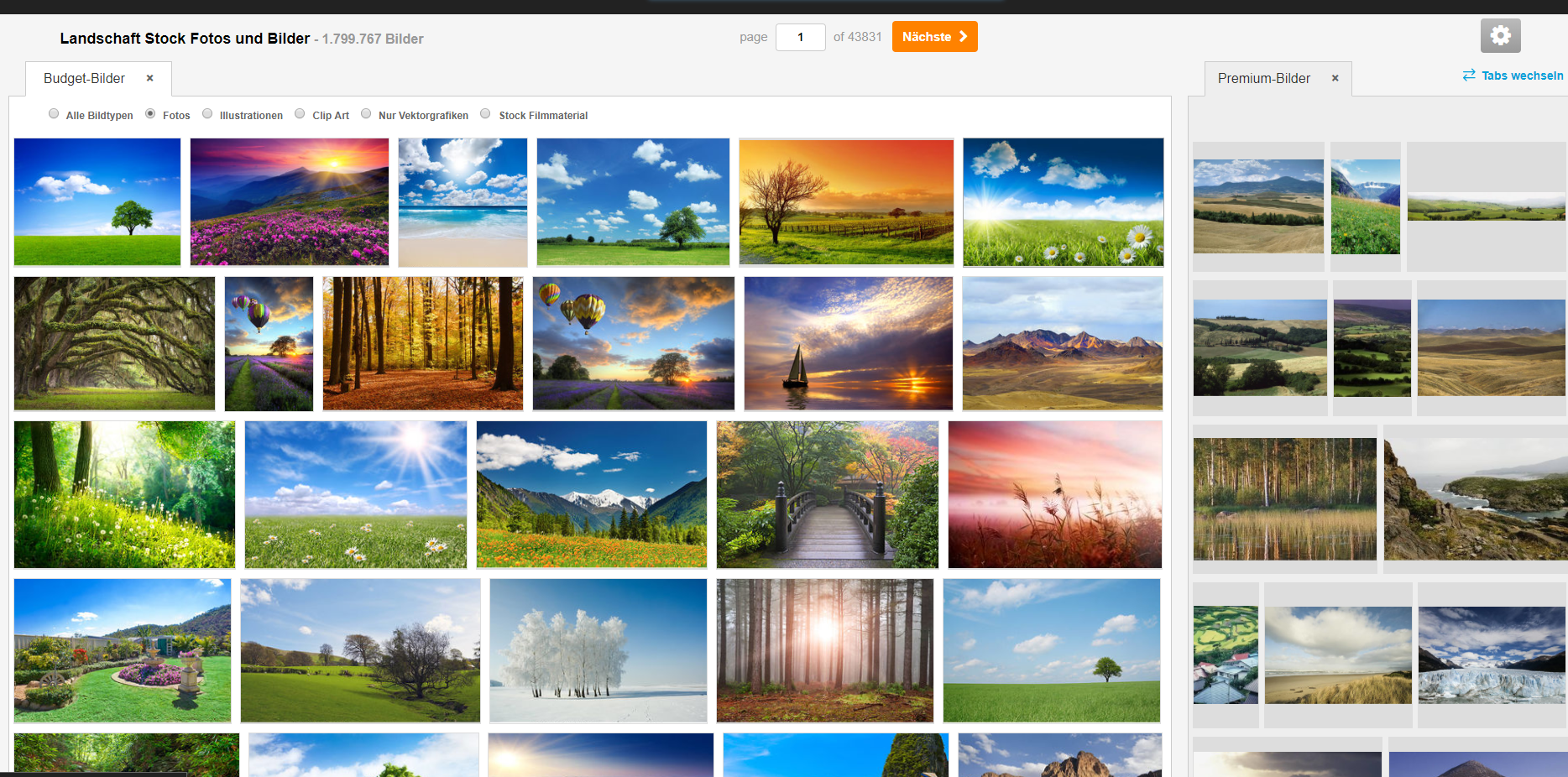This screenshot has height=777, width=1568.
Task: Close the Budget-Bilder tab
Action: (150, 78)
